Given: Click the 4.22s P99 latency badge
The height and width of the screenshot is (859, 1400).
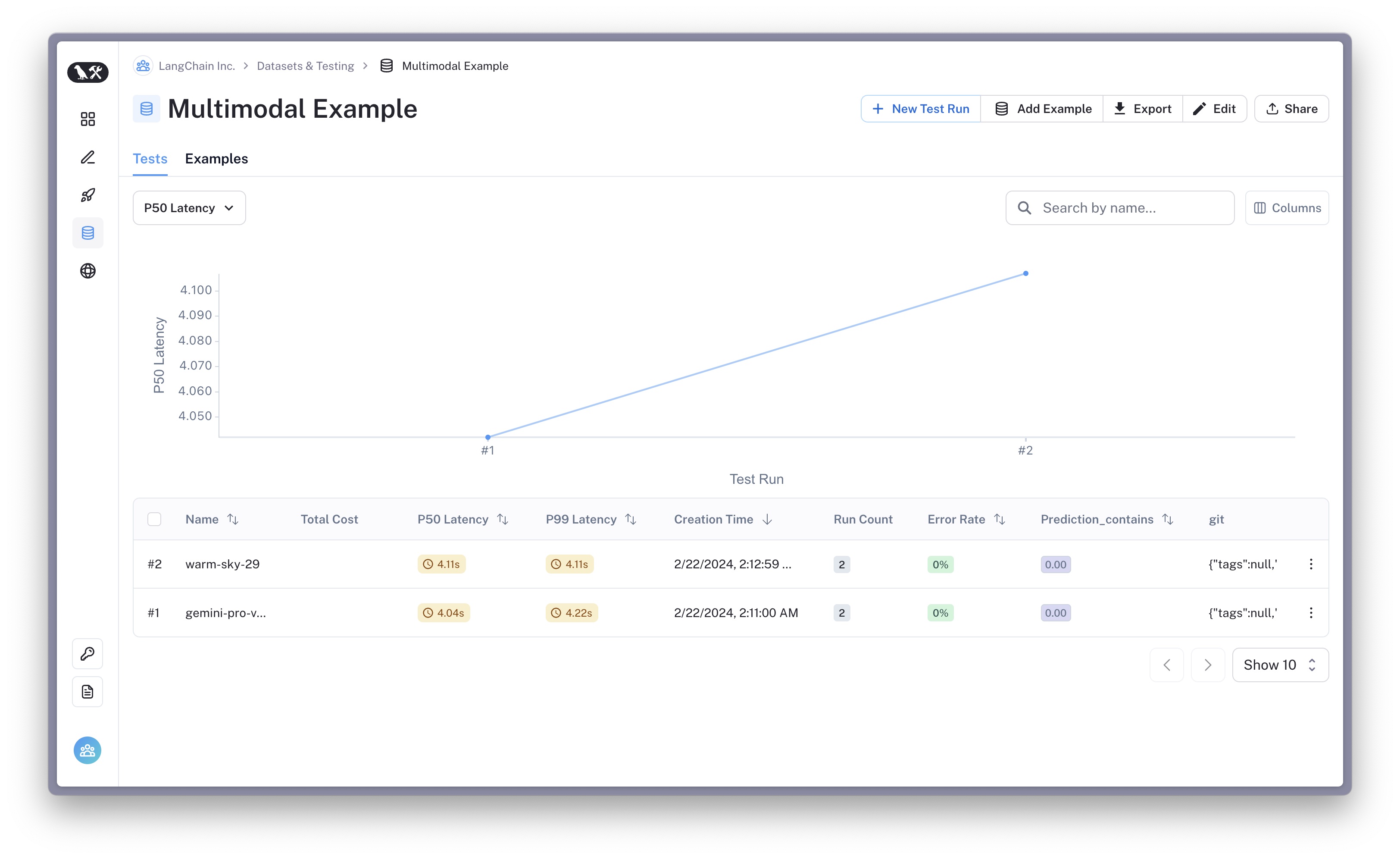Looking at the screenshot, I should (x=572, y=613).
